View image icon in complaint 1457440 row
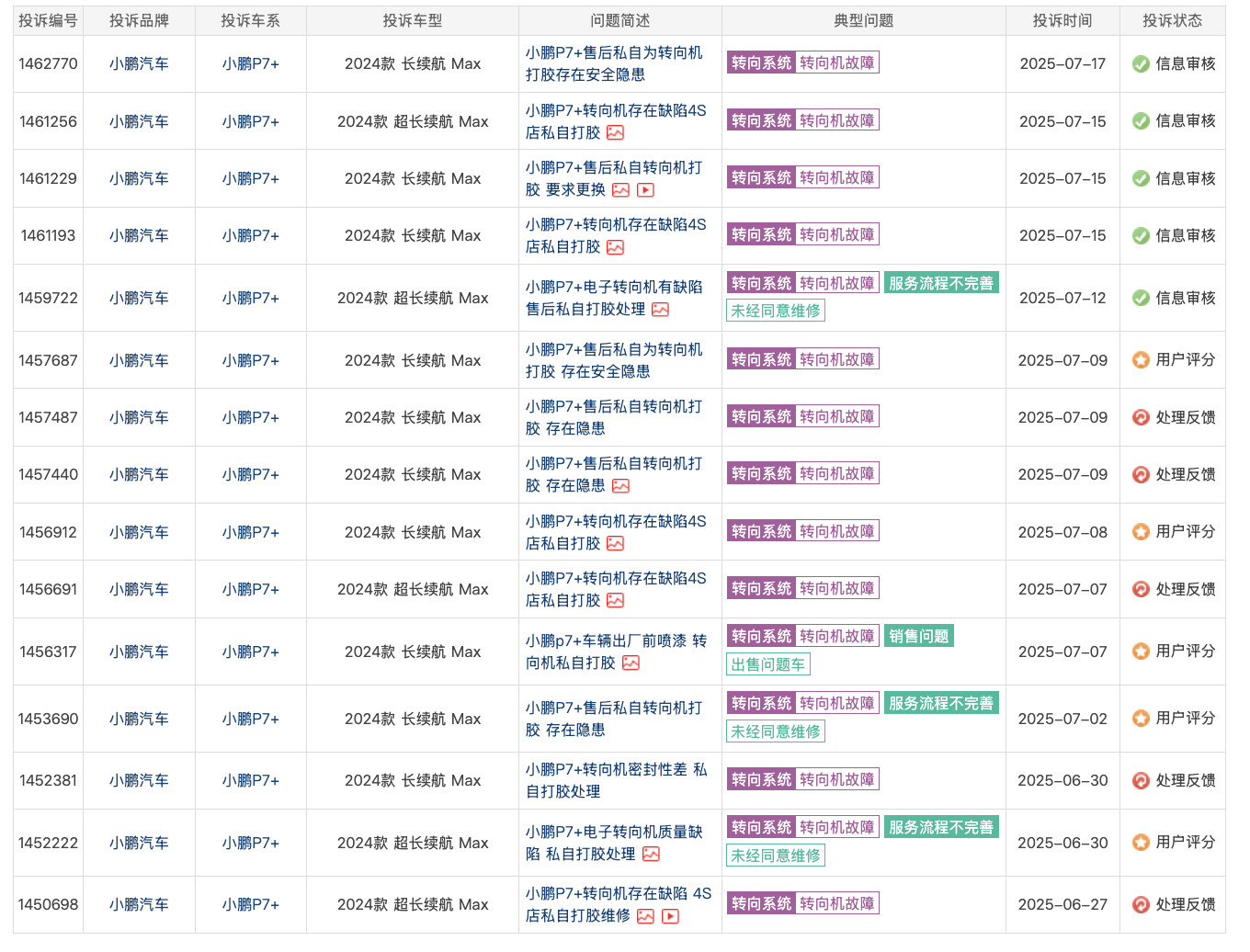Viewport: 1250px width, 952px height. point(620,486)
